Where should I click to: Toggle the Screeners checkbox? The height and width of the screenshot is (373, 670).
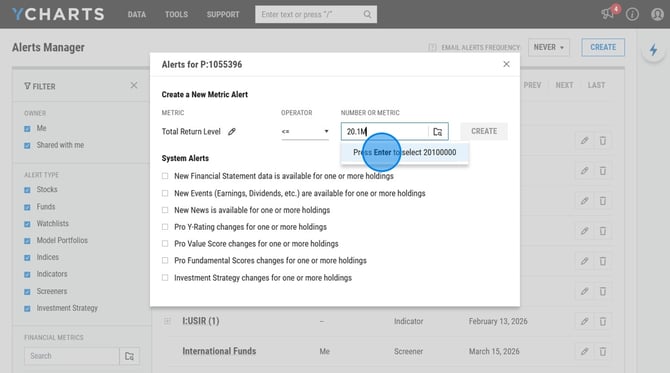[x=27, y=292]
